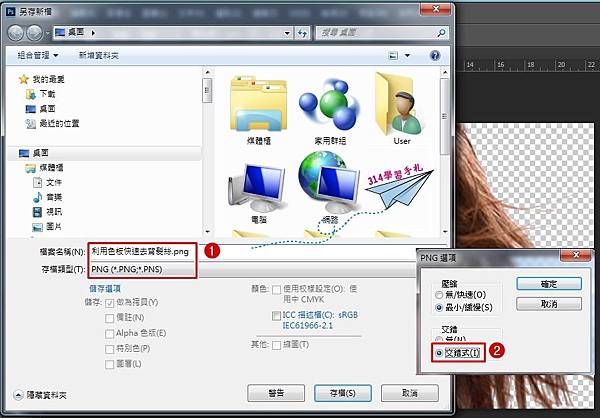
Task: Expand the address bar history dropdown arrow
Action: [287, 33]
